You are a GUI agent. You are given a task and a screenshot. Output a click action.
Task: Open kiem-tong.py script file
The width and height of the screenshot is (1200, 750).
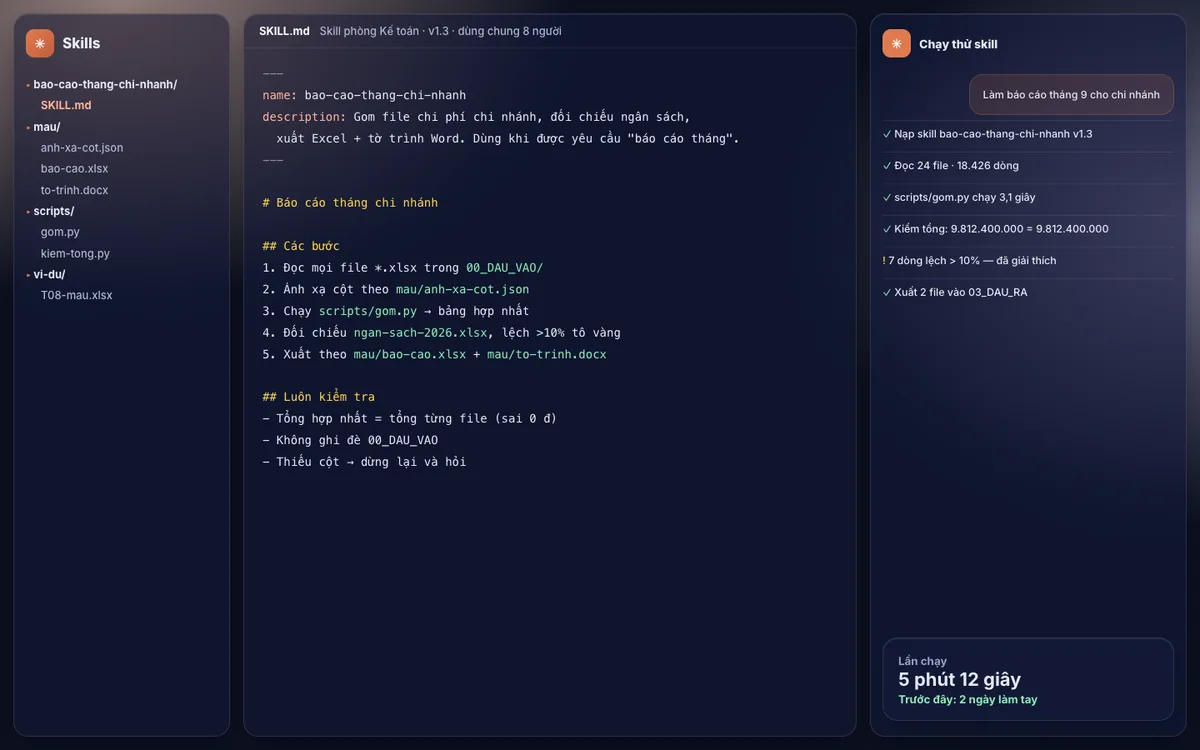click(x=76, y=254)
